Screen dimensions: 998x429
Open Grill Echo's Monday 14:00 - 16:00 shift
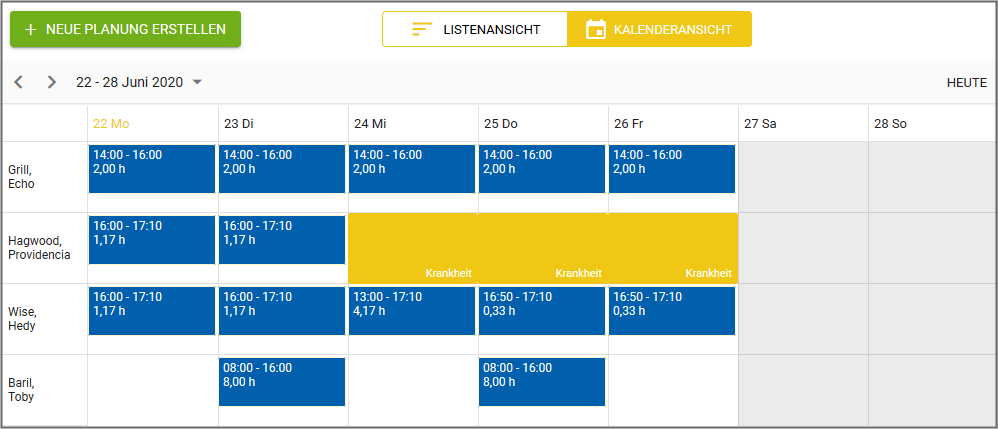(x=152, y=169)
